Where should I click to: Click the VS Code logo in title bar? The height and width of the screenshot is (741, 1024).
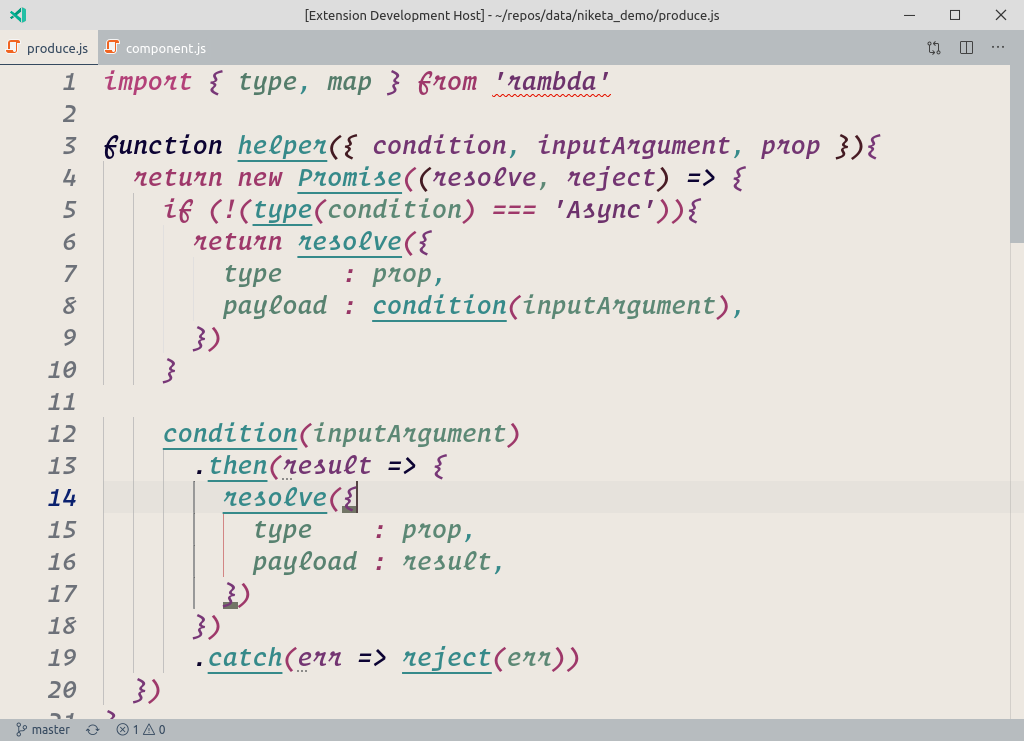click(x=17, y=15)
